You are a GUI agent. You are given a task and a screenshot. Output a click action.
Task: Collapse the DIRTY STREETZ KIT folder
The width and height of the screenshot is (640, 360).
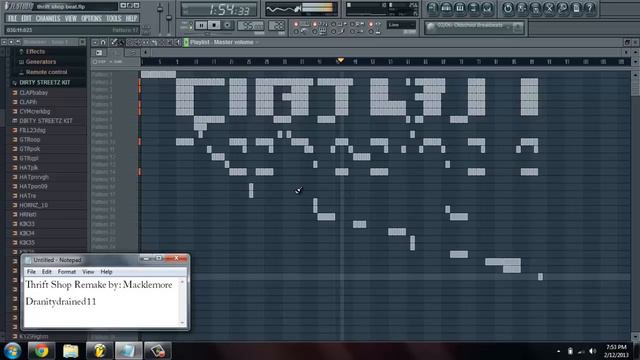coord(44,82)
